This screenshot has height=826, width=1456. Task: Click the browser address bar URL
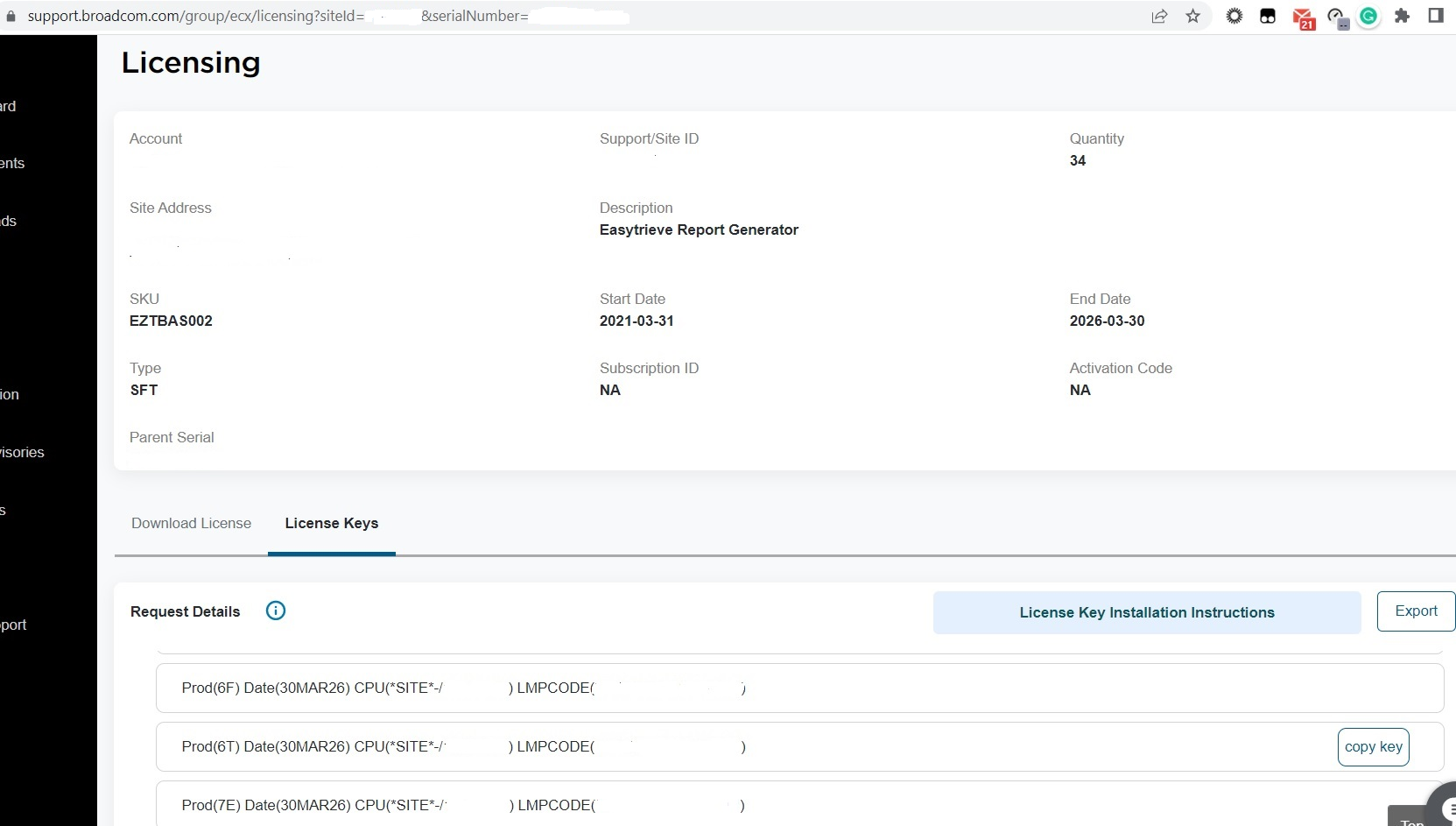tap(328, 16)
